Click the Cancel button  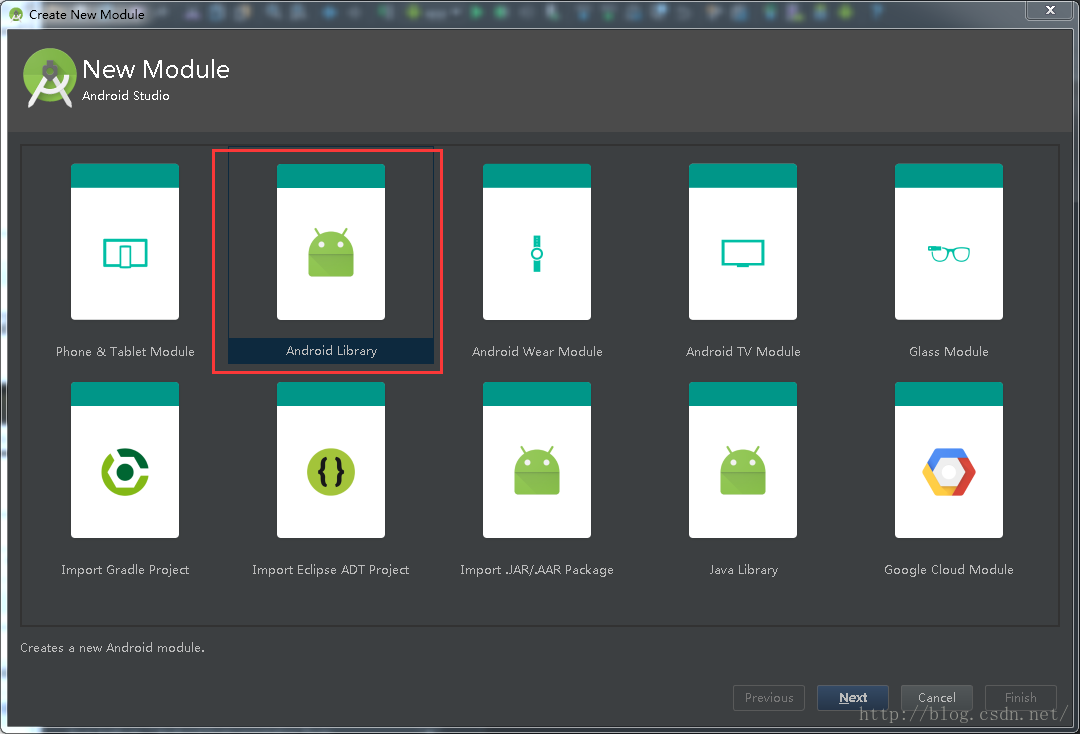tap(937, 698)
